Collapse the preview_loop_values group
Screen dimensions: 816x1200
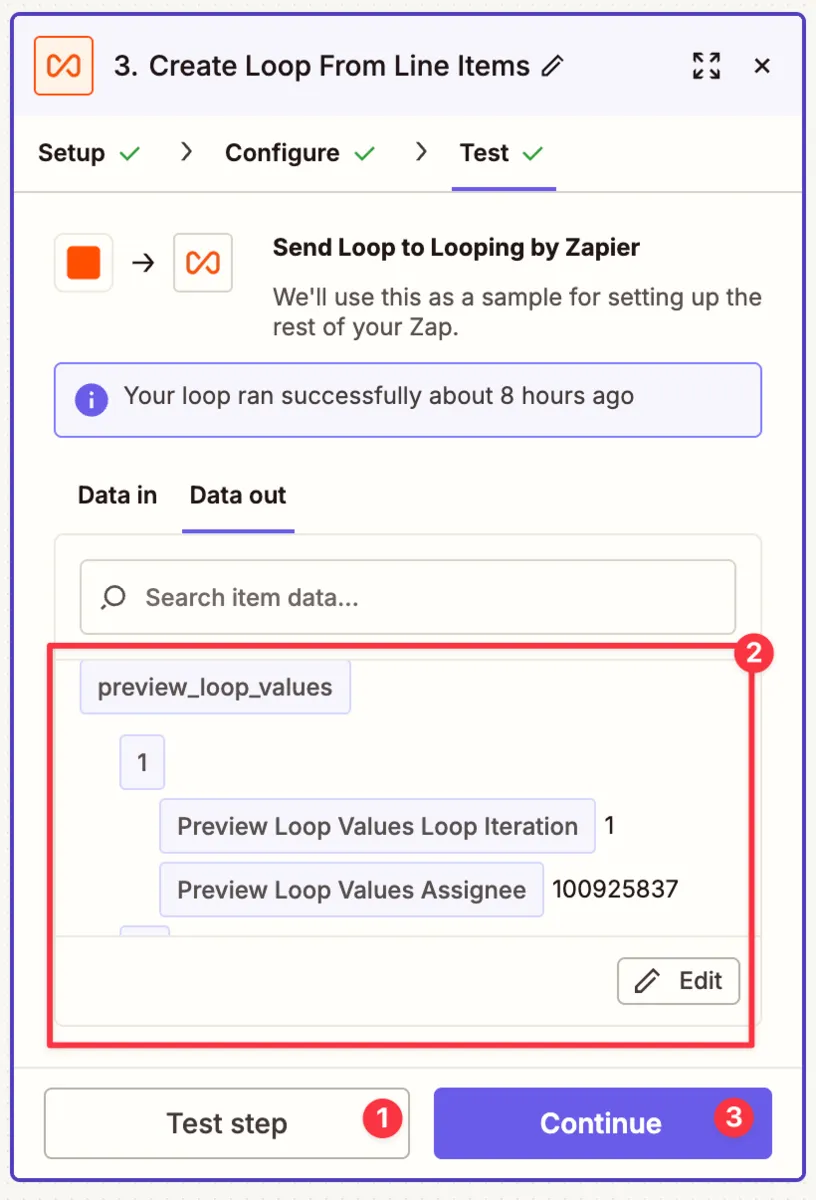[215, 687]
